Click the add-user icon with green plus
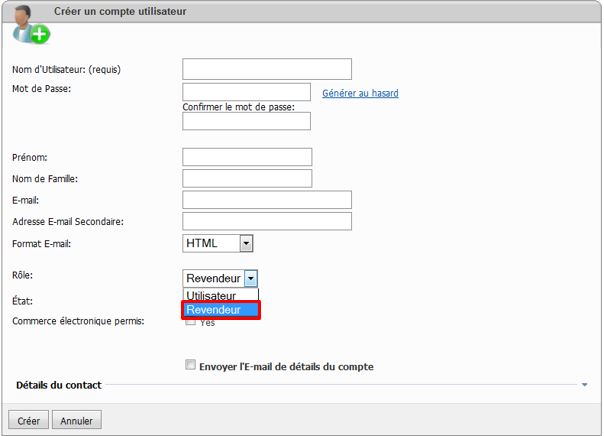The height and width of the screenshot is (436, 604). (x=30, y=25)
